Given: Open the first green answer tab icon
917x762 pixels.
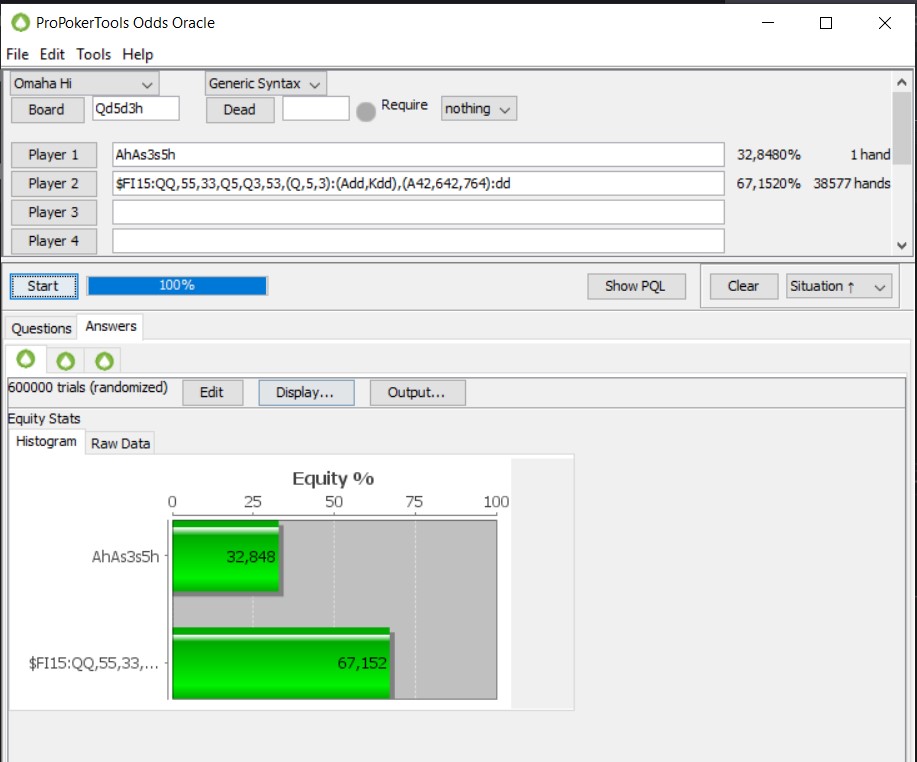Looking at the screenshot, I should (26, 359).
